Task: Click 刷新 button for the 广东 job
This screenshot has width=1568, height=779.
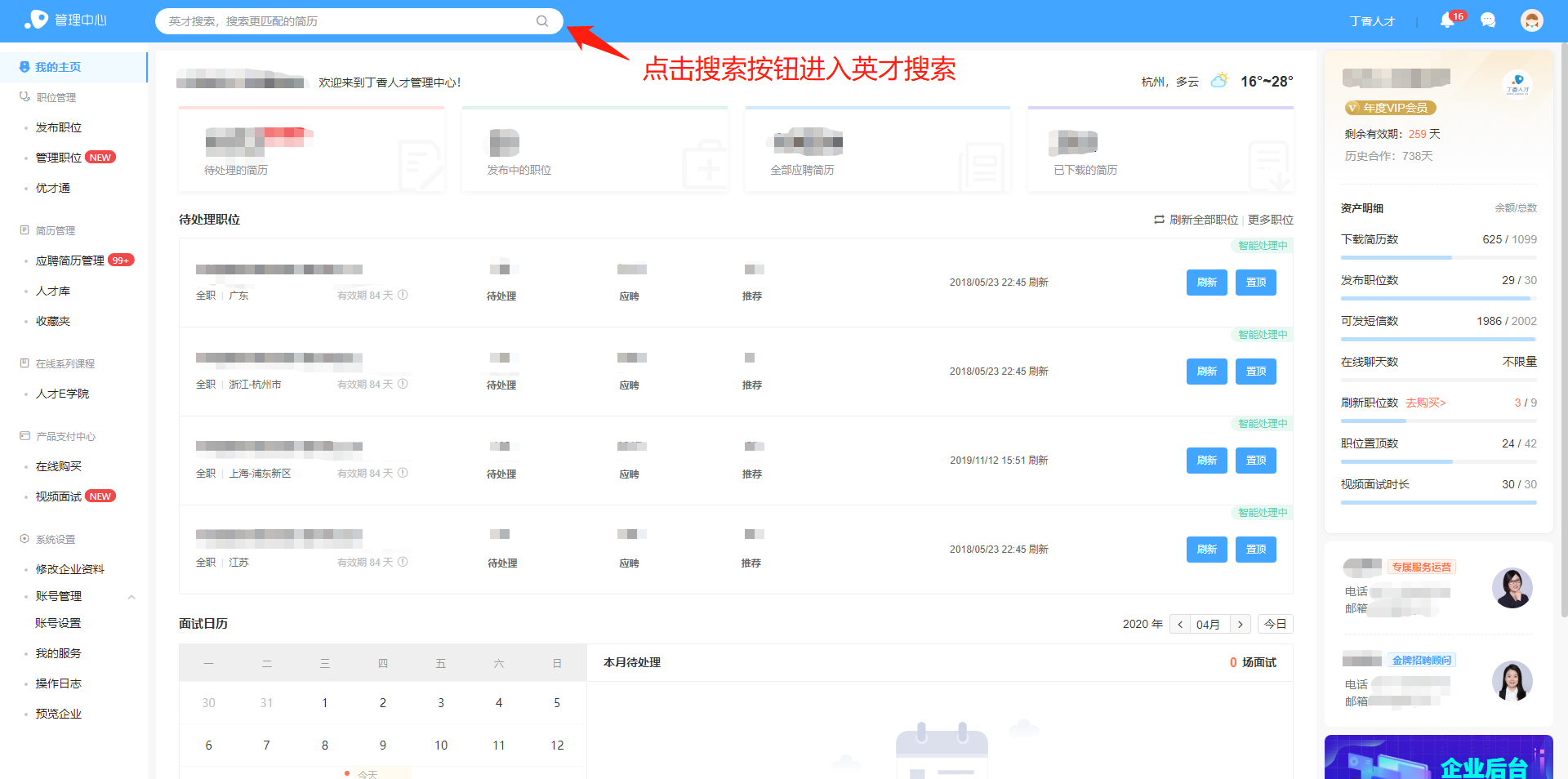Action: click(1207, 283)
